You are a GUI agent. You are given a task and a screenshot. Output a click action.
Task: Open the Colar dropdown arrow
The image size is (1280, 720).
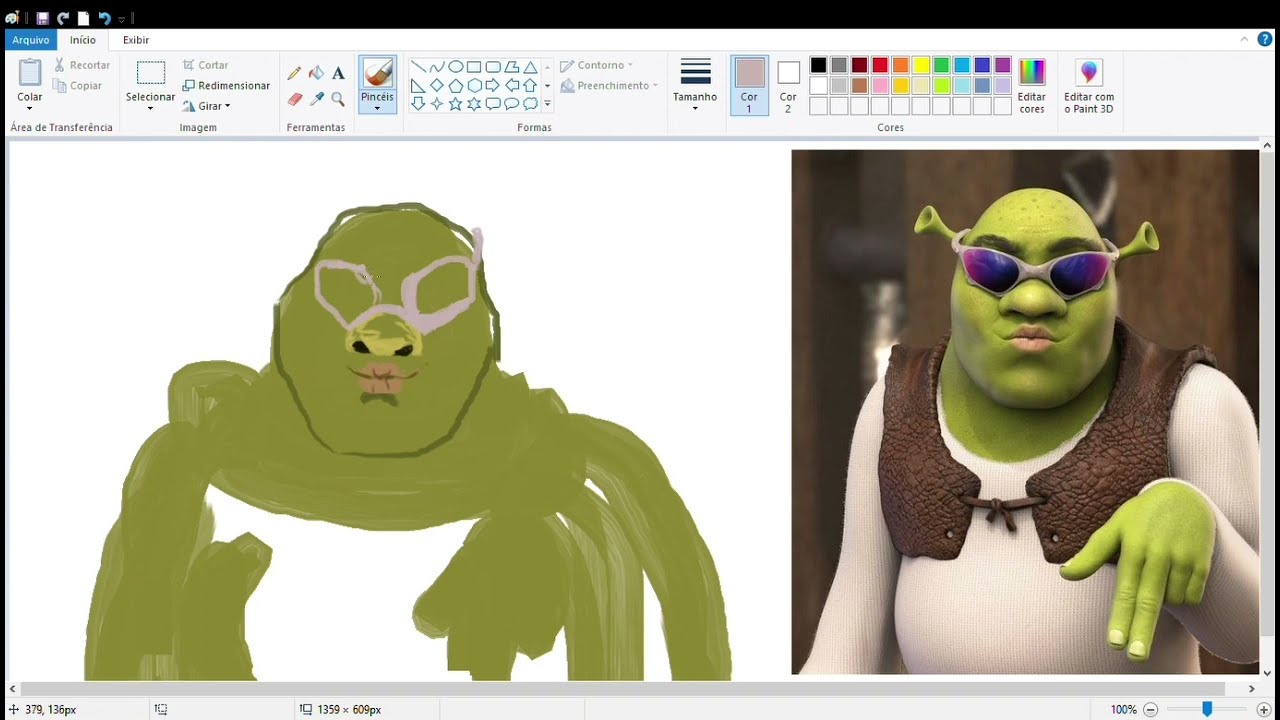(x=30, y=108)
